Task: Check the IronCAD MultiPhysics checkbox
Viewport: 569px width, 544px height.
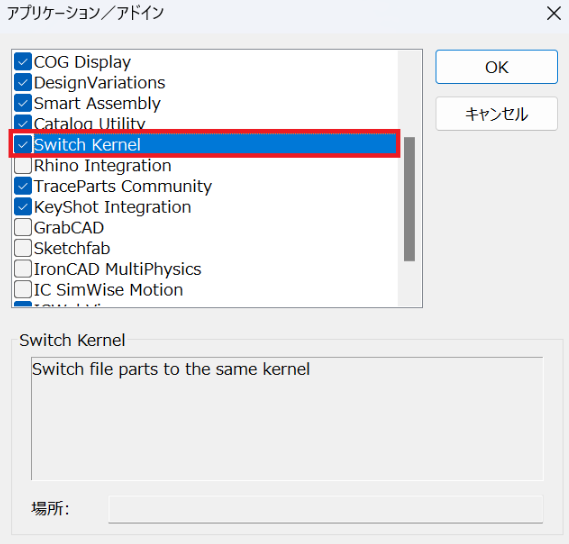Action: point(22,269)
